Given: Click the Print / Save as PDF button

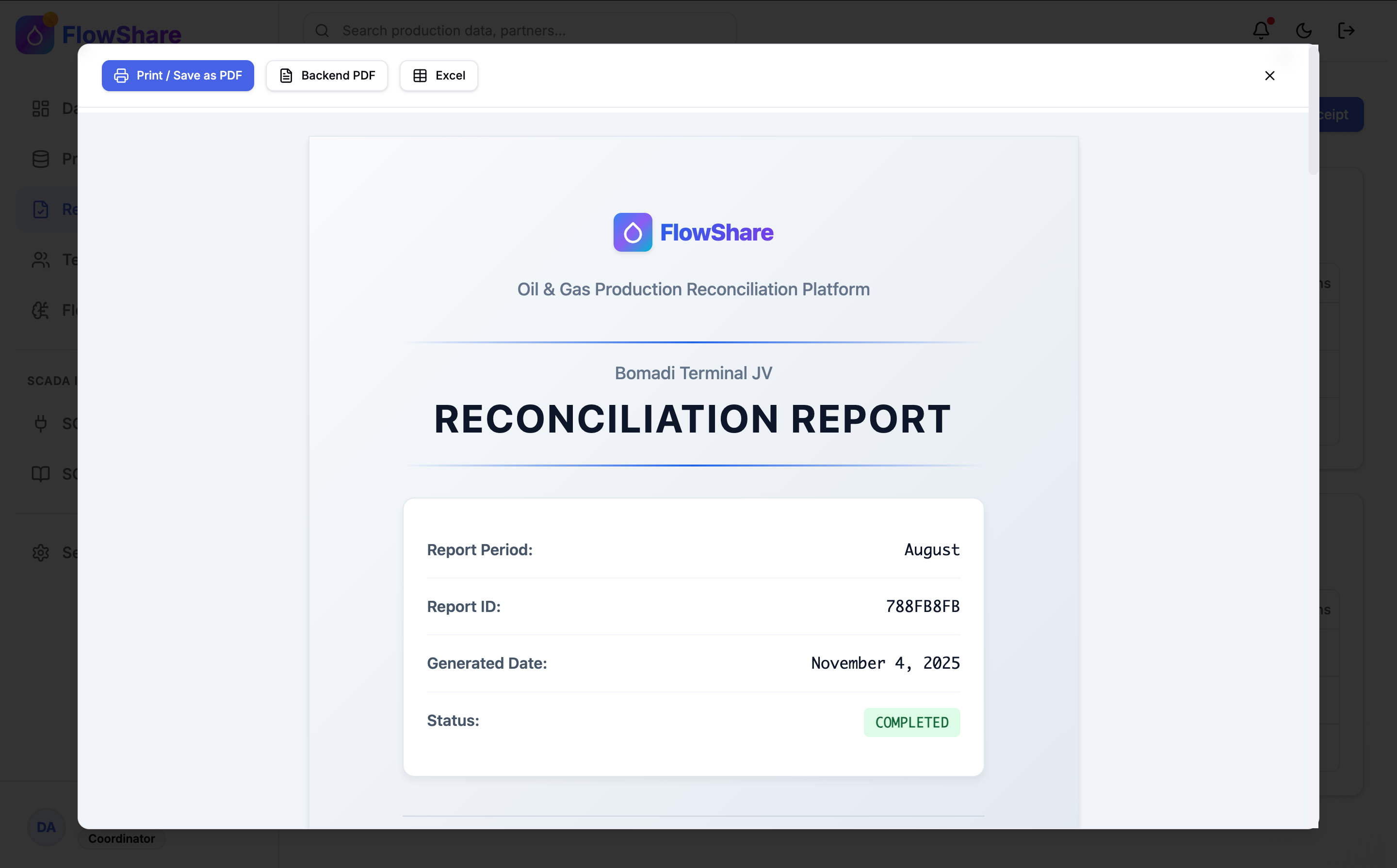Looking at the screenshot, I should (178, 75).
